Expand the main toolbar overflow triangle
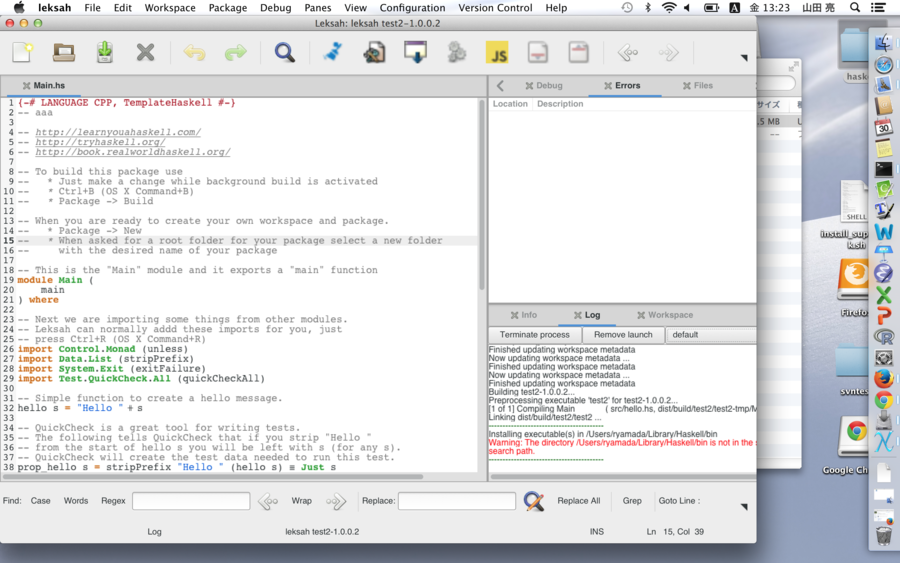The width and height of the screenshot is (900, 563). (744, 57)
